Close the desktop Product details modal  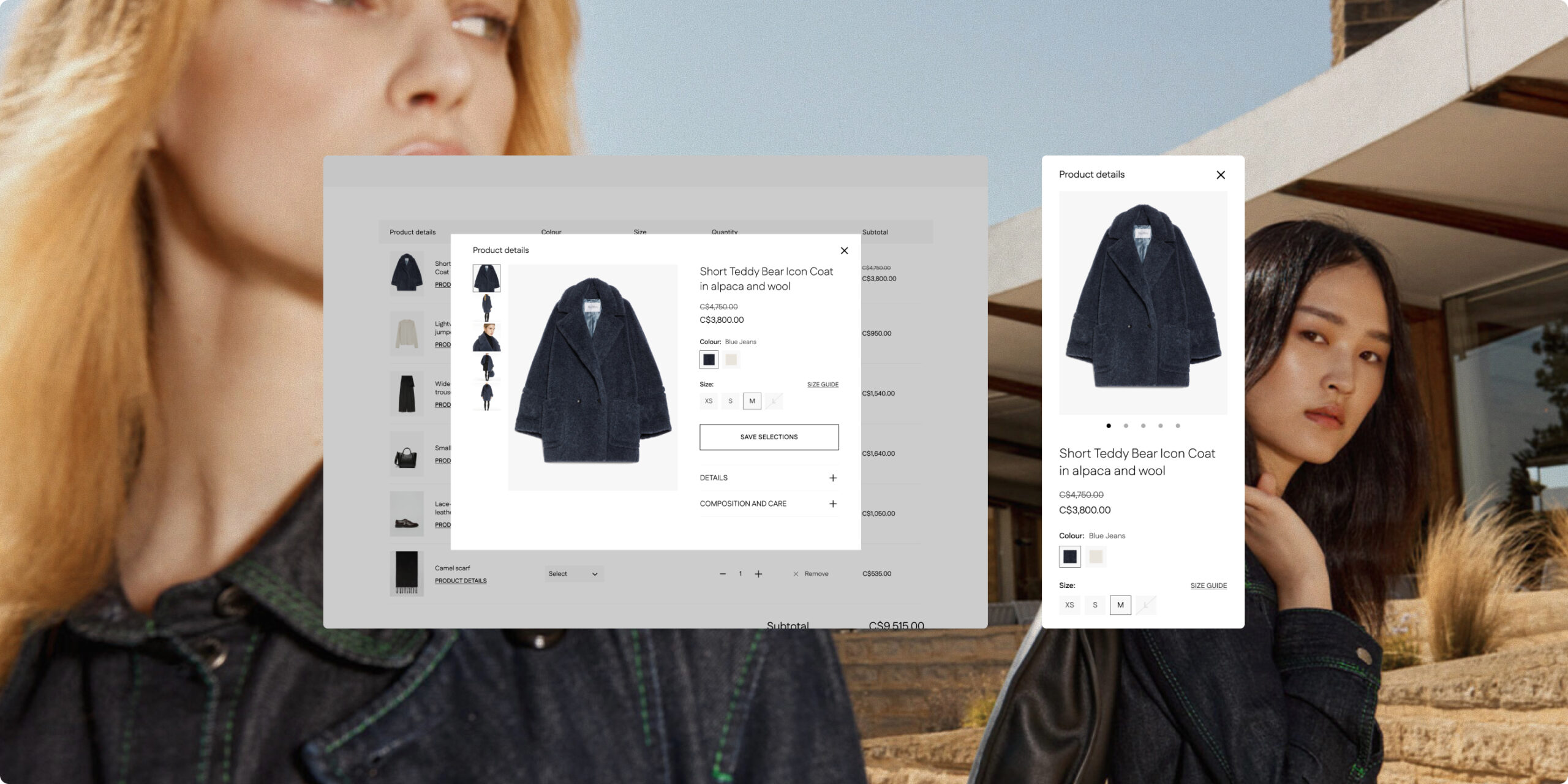point(844,251)
